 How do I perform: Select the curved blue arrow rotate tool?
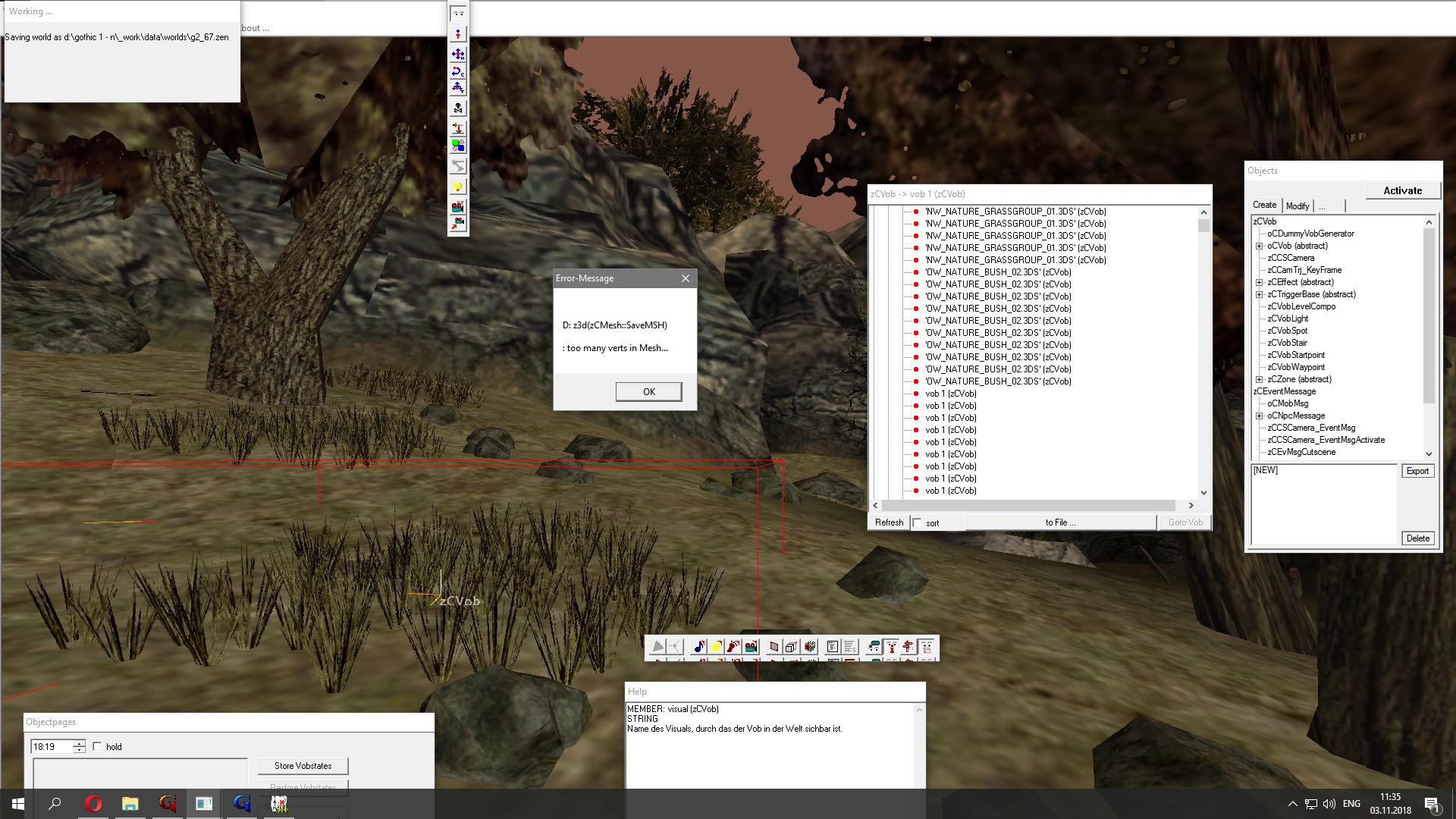(458, 72)
